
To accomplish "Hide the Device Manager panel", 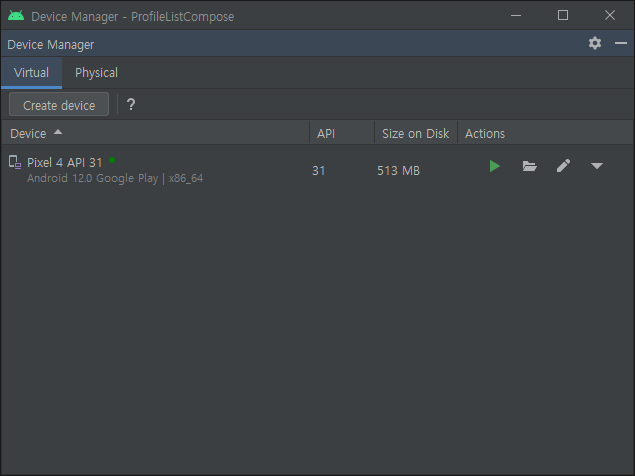I will point(620,43).
